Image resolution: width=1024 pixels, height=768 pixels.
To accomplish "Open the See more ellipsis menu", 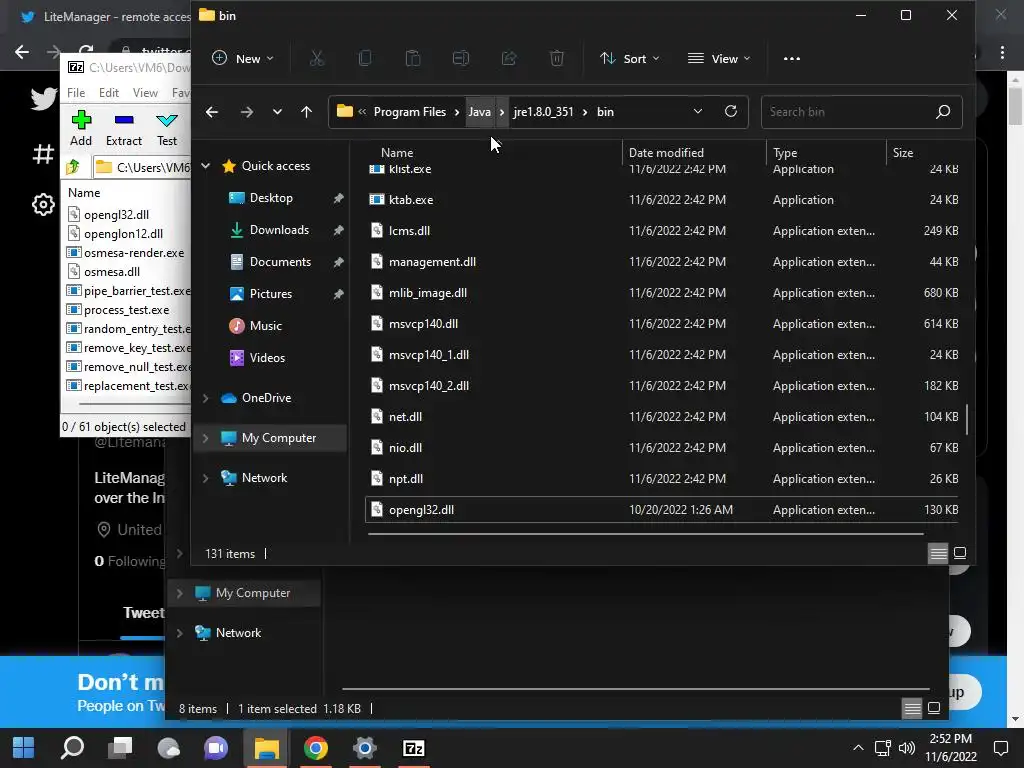I will pos(792,59).
